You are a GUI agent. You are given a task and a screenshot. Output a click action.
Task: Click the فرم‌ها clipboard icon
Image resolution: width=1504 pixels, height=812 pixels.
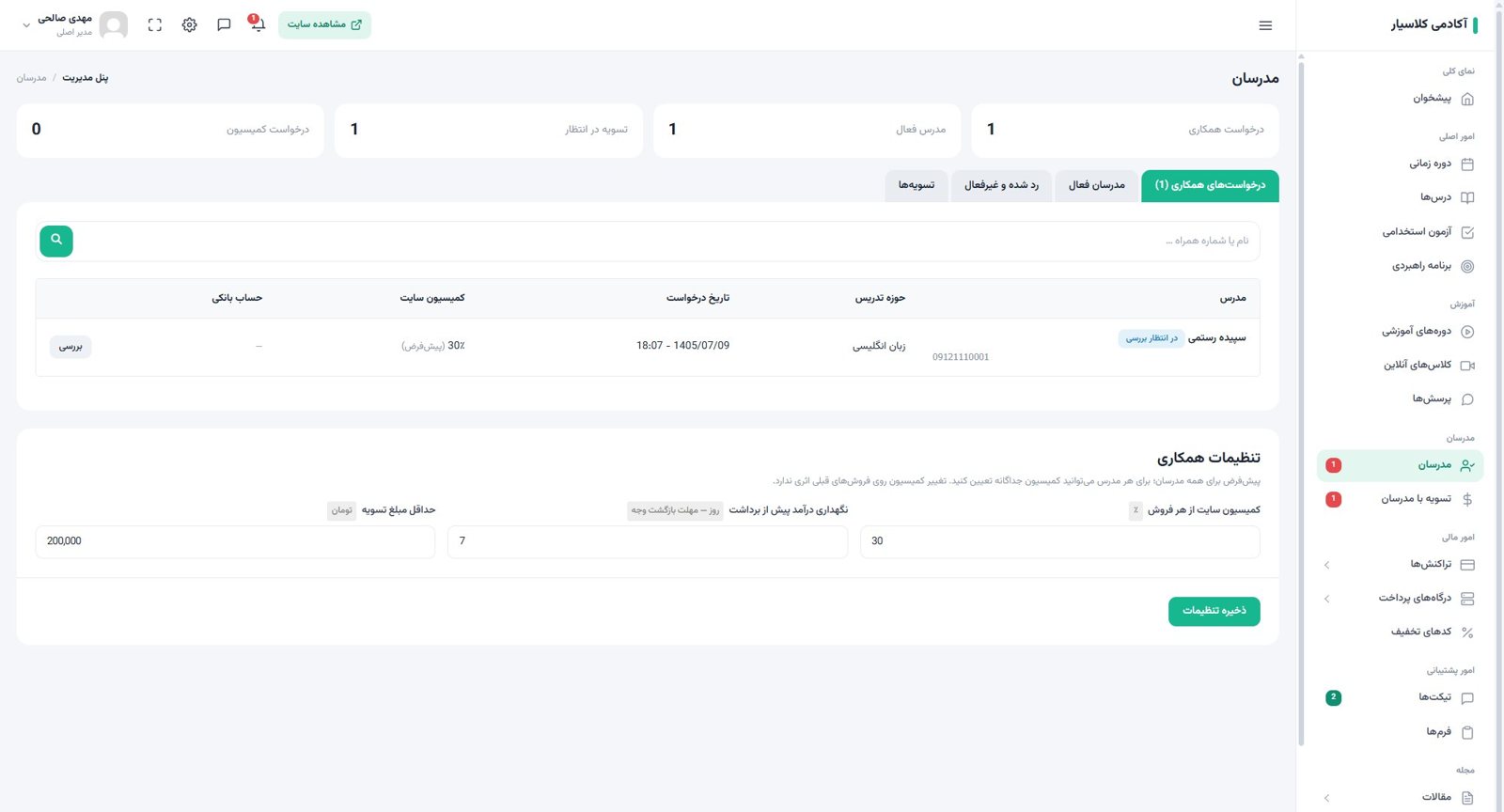tap(1467, 732)
